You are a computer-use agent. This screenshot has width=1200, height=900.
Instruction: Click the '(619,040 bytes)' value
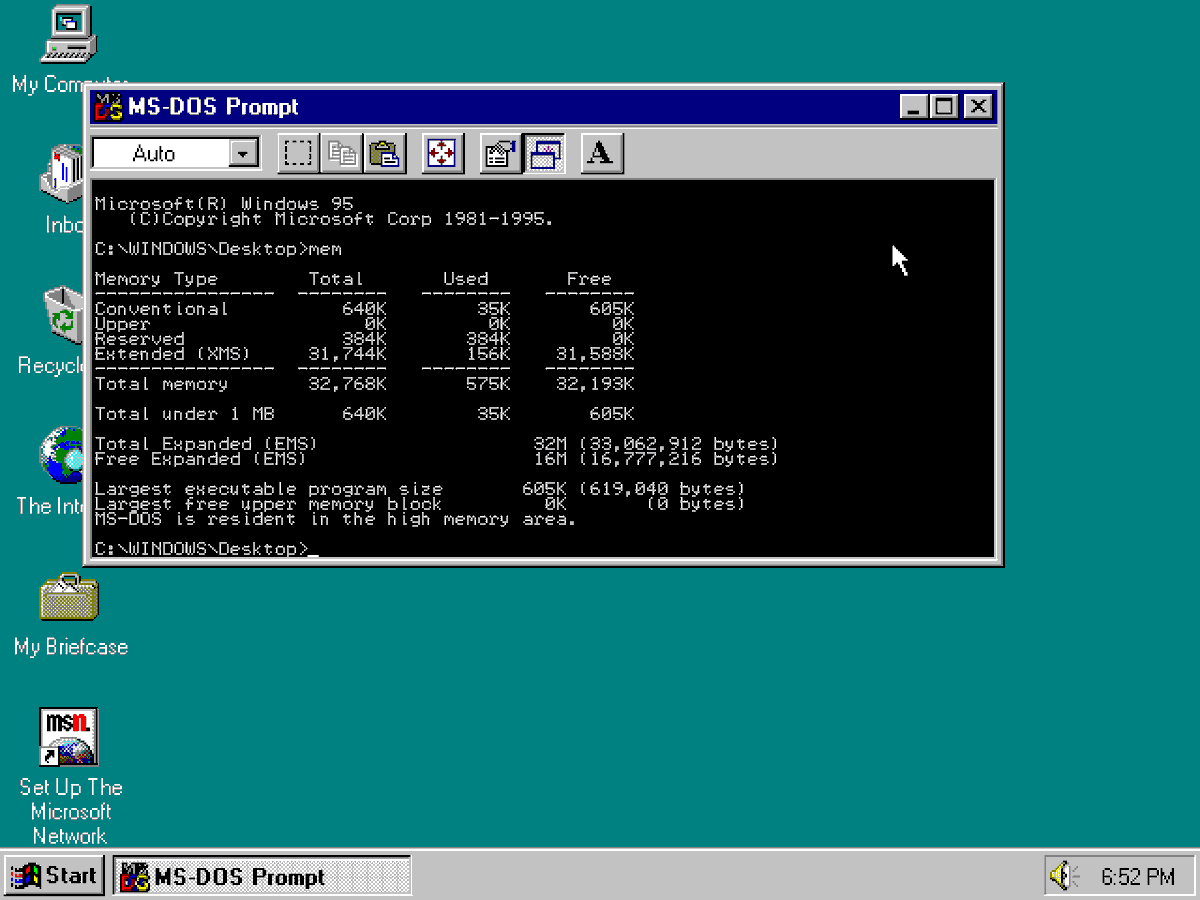point(662,489)
